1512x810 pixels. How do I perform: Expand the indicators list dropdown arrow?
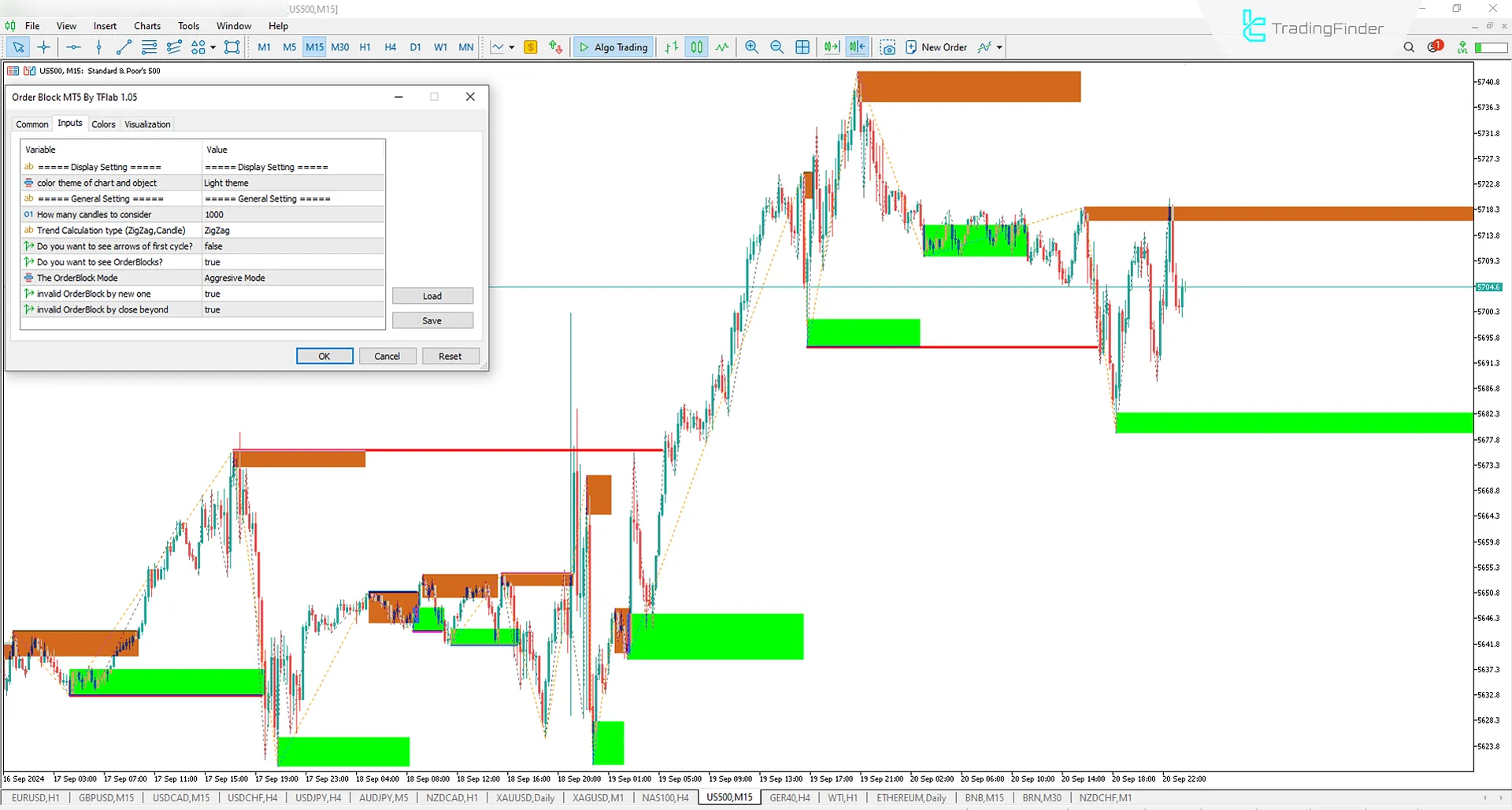click(x=999, y=47)
